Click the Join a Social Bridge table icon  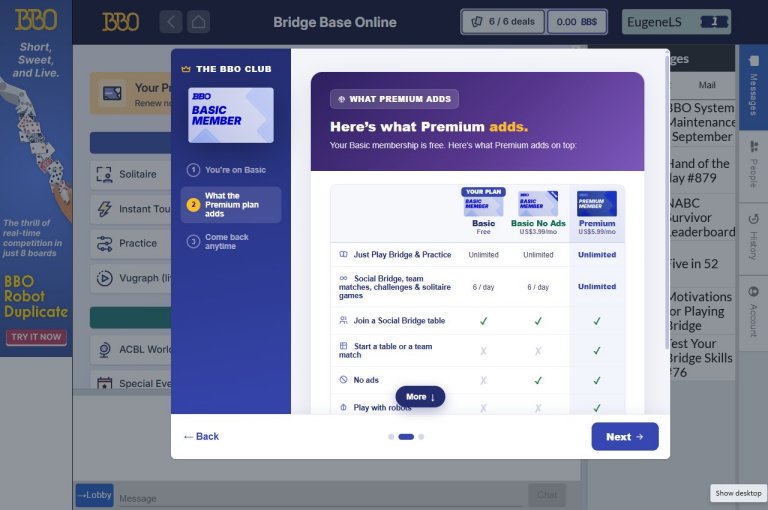tap(343, 320)
